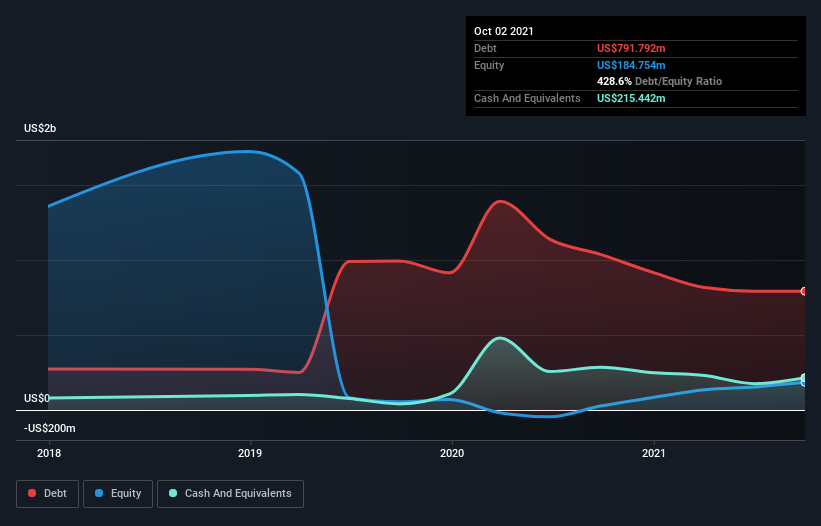Click the US$215.442m cash value
This screenshot has height=526, width=821.
(631, 98)
